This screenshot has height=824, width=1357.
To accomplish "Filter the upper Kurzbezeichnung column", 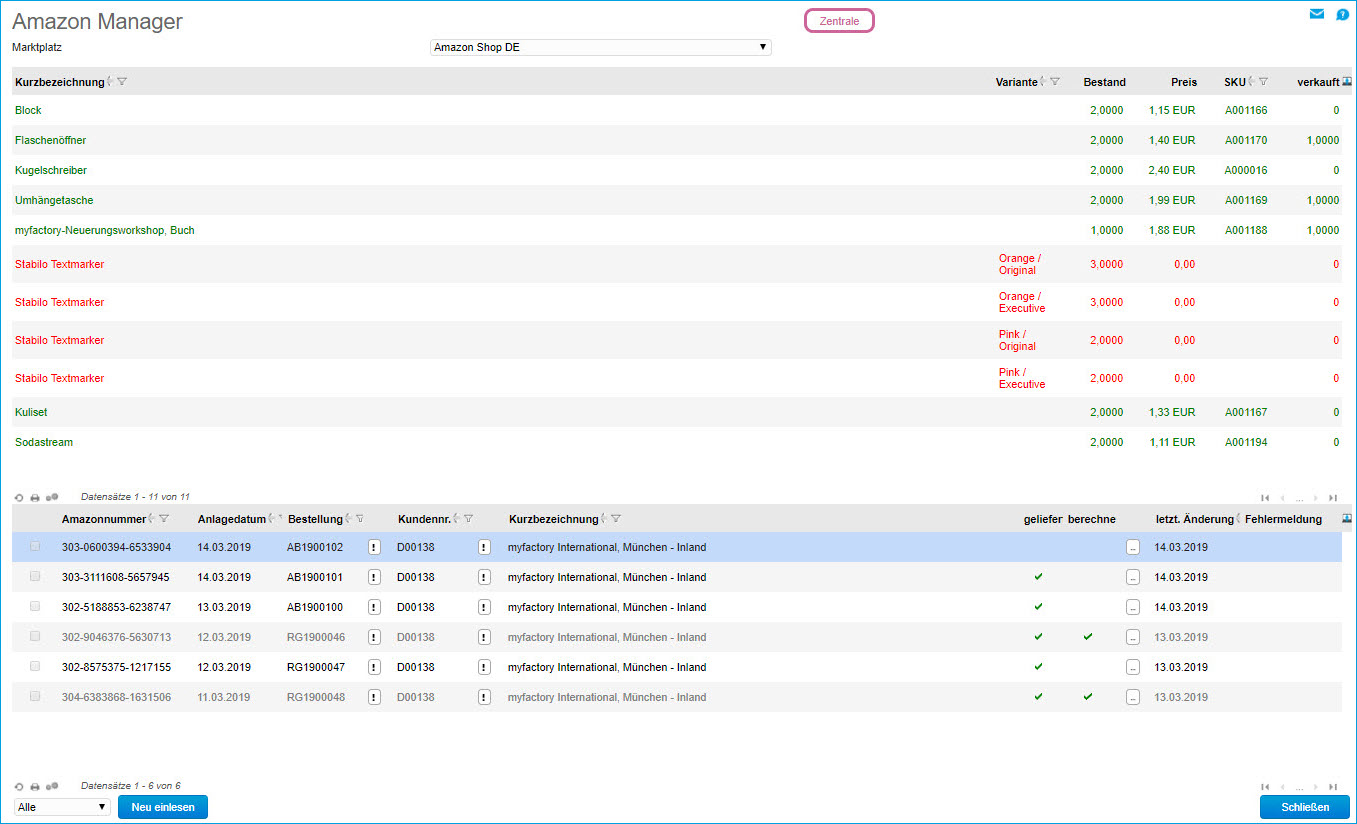I will (x=122, y=82).
